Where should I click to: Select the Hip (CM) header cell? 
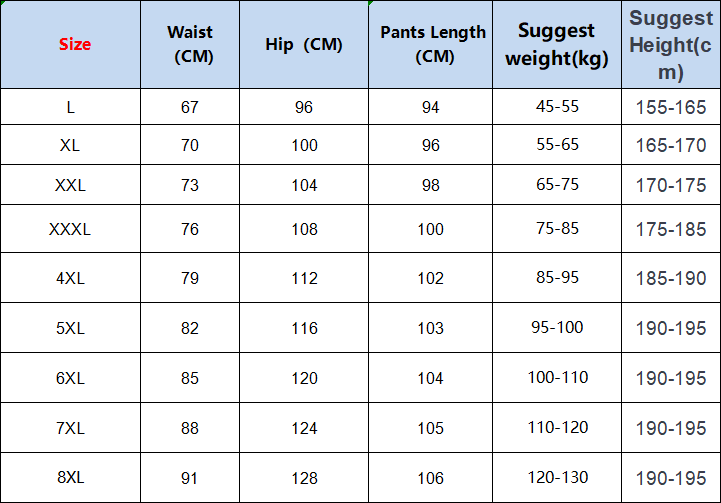click(303, 45)
